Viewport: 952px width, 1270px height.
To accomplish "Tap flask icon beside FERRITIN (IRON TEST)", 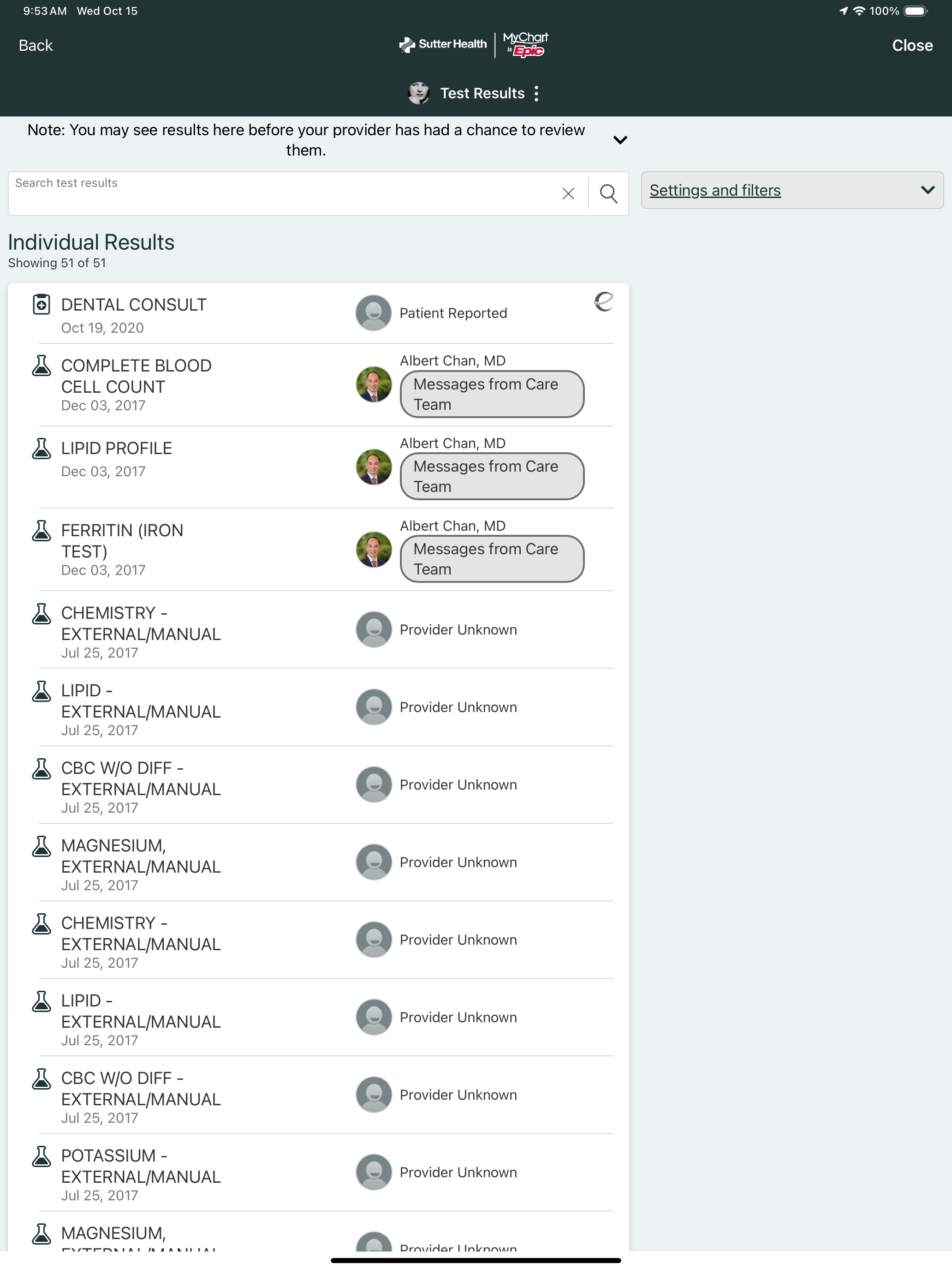I will (42, 531).
